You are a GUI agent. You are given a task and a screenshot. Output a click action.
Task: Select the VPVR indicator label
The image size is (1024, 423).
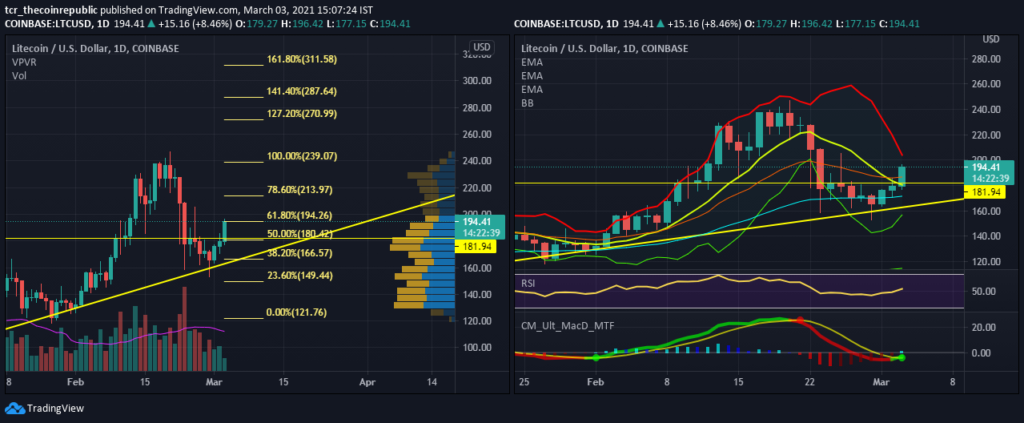(25, 62)
